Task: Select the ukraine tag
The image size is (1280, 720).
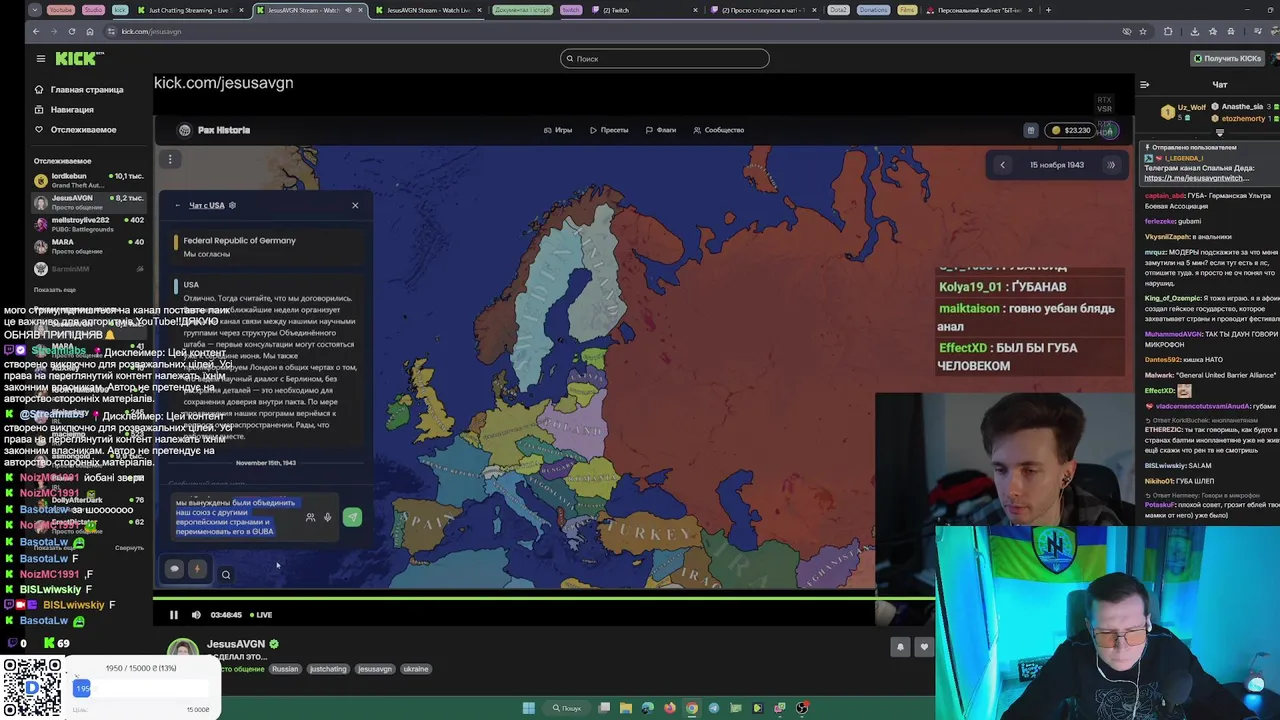Action: [x=416, y=669]
